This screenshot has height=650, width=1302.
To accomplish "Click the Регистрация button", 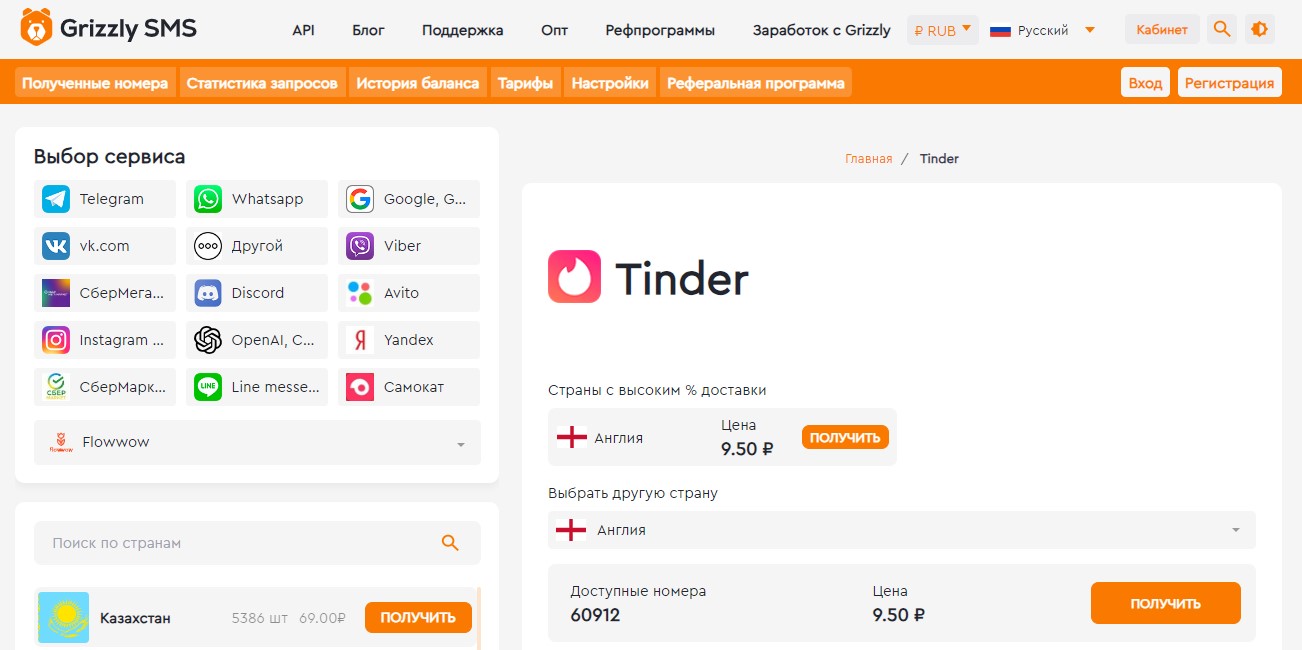I will point(1229,83).
